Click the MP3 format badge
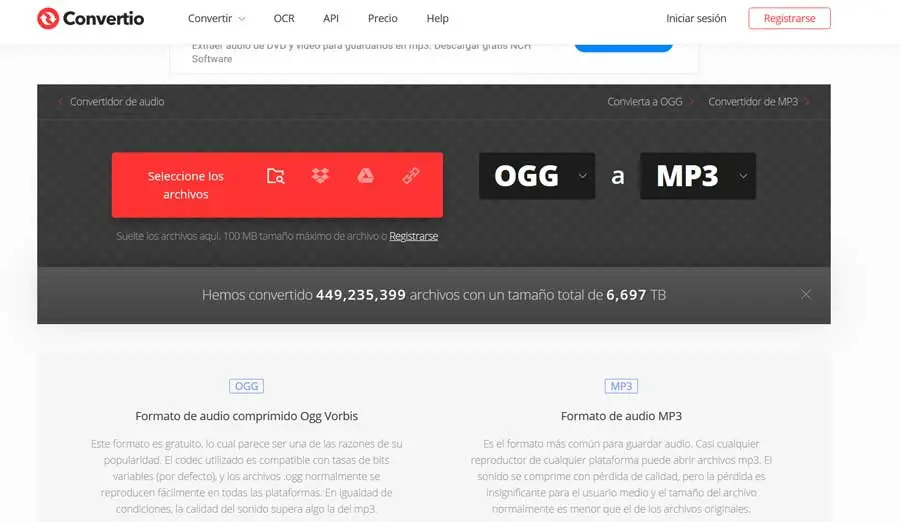 [621, 386]
